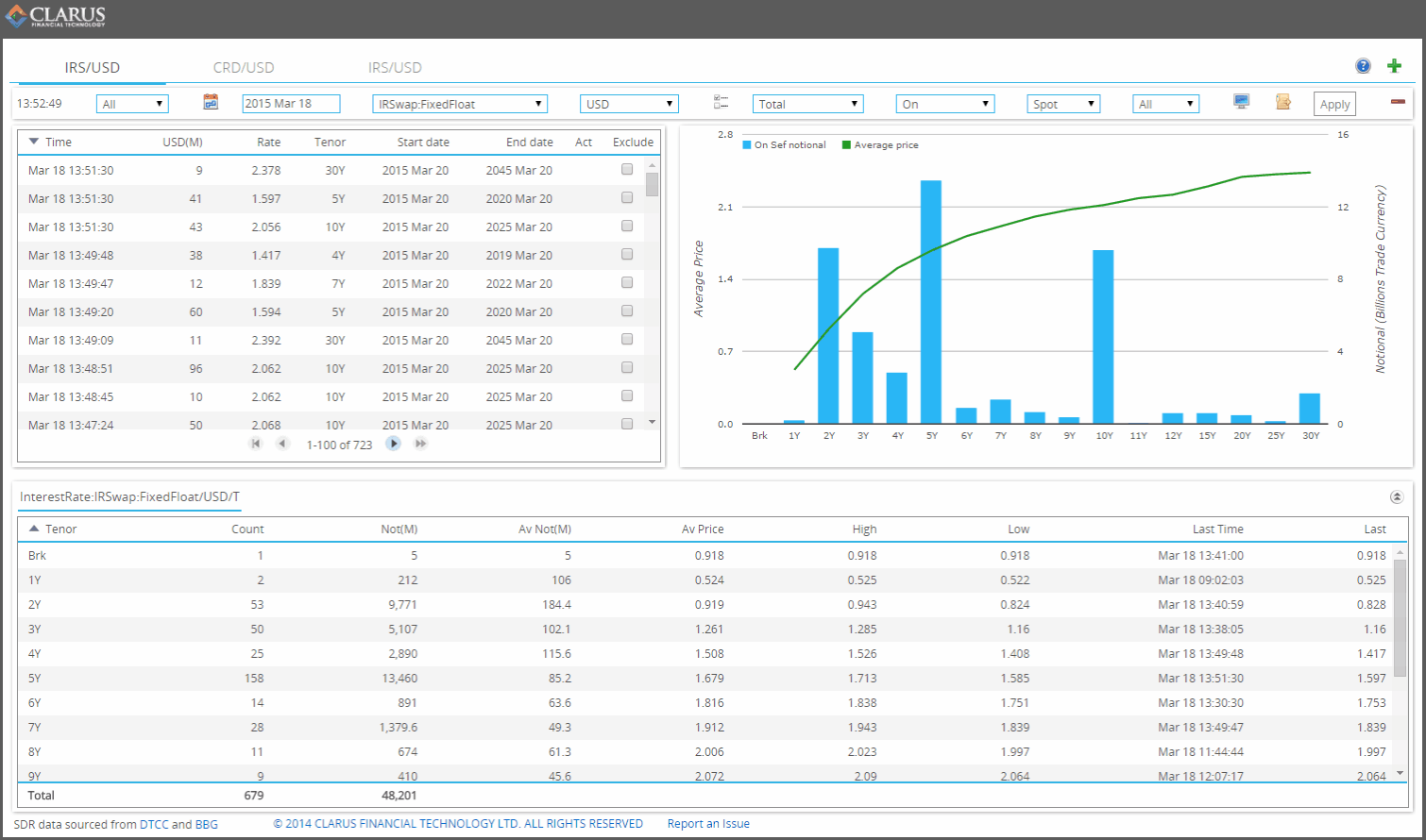
Task: Switch to the CRD/USD tab
Action: 244,68
